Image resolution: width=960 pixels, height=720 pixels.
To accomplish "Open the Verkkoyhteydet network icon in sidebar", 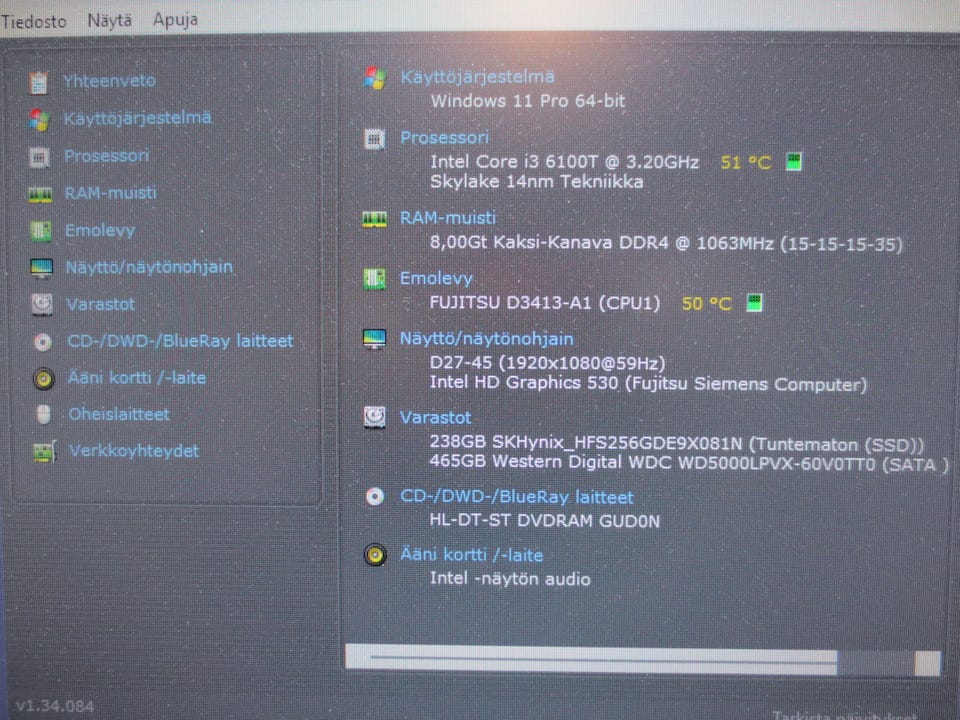I will 44,452.
